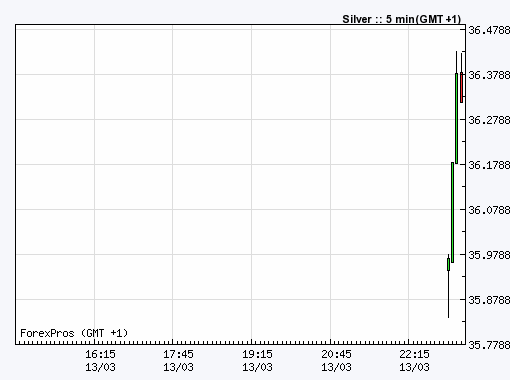Click the 36.1788 price axis label
The width and height of the screenshot is (510, 380).
click(x=489, y=165)
